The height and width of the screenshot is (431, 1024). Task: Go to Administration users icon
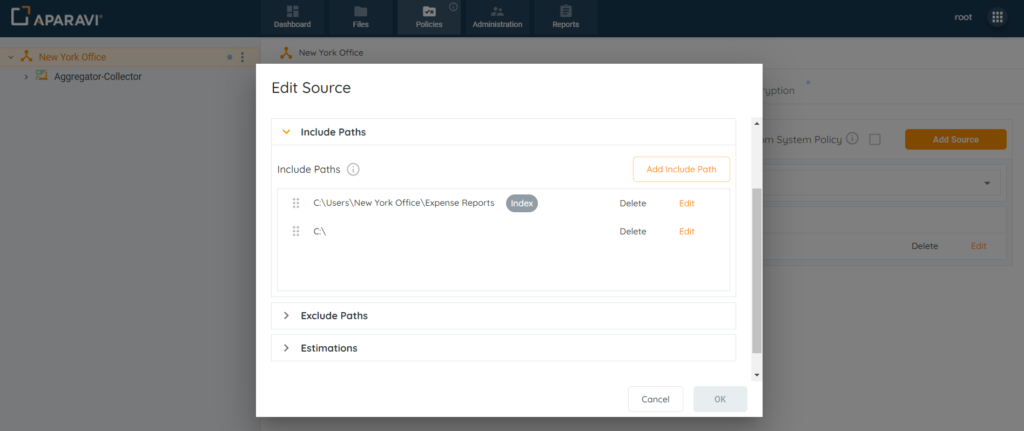[497, 12]
